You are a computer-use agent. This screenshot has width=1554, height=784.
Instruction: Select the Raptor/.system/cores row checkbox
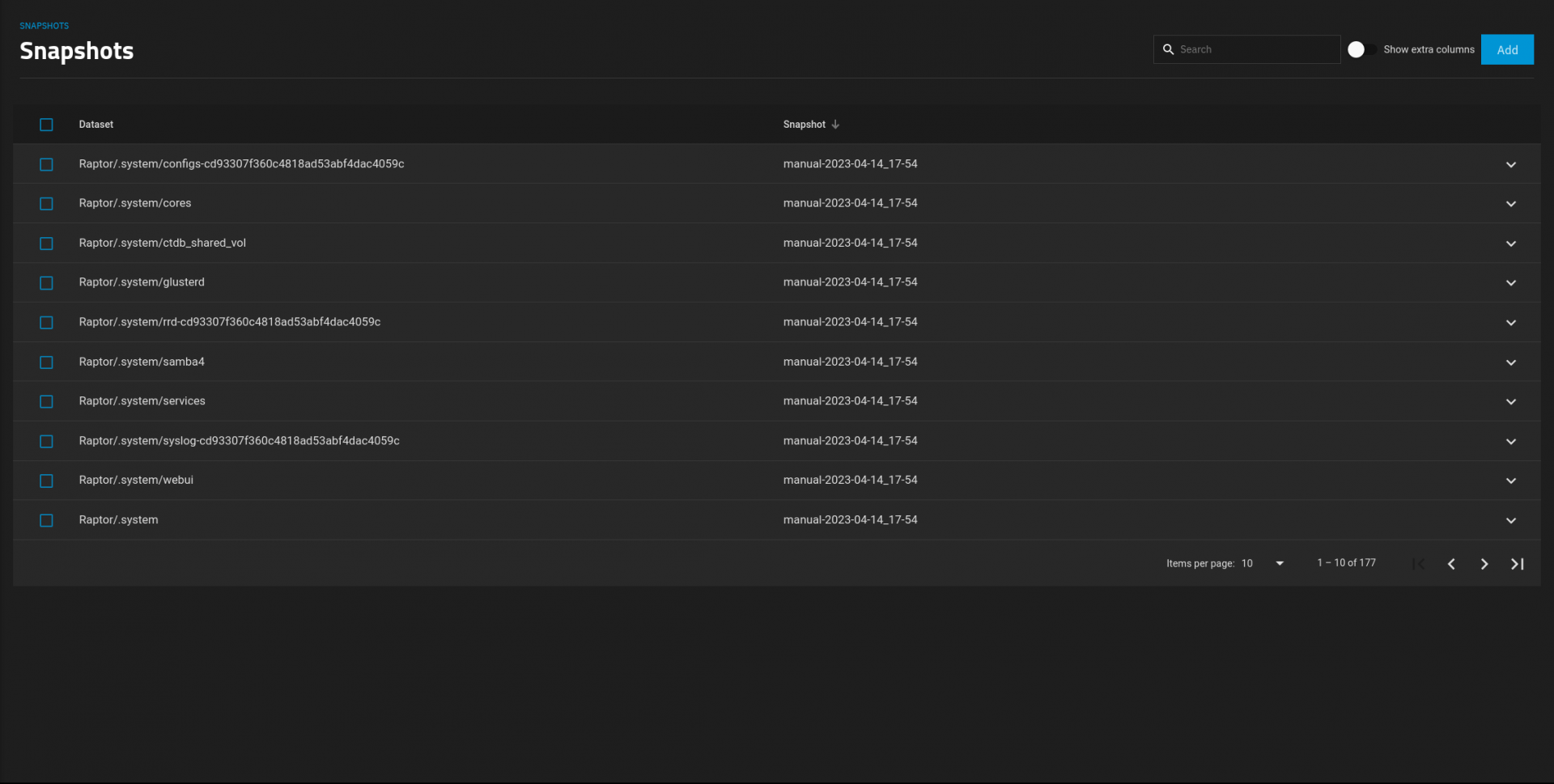tap(46, 204)
